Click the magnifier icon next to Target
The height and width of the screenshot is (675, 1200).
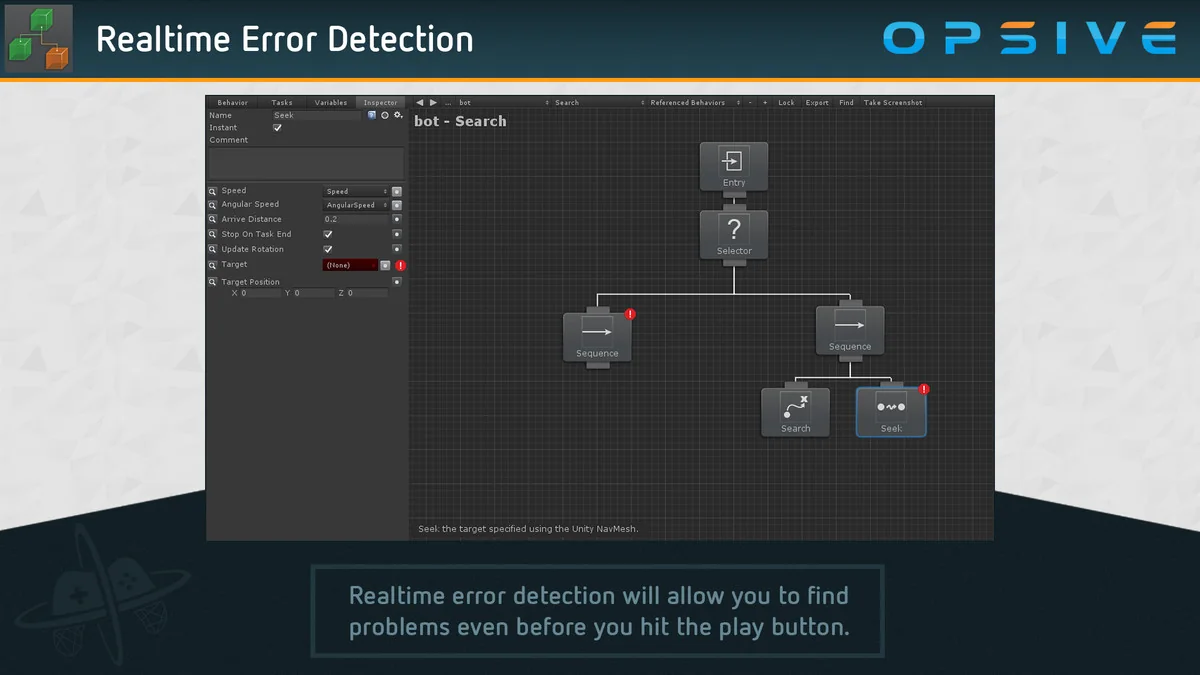pyautogui.click(x=212, y=264)
